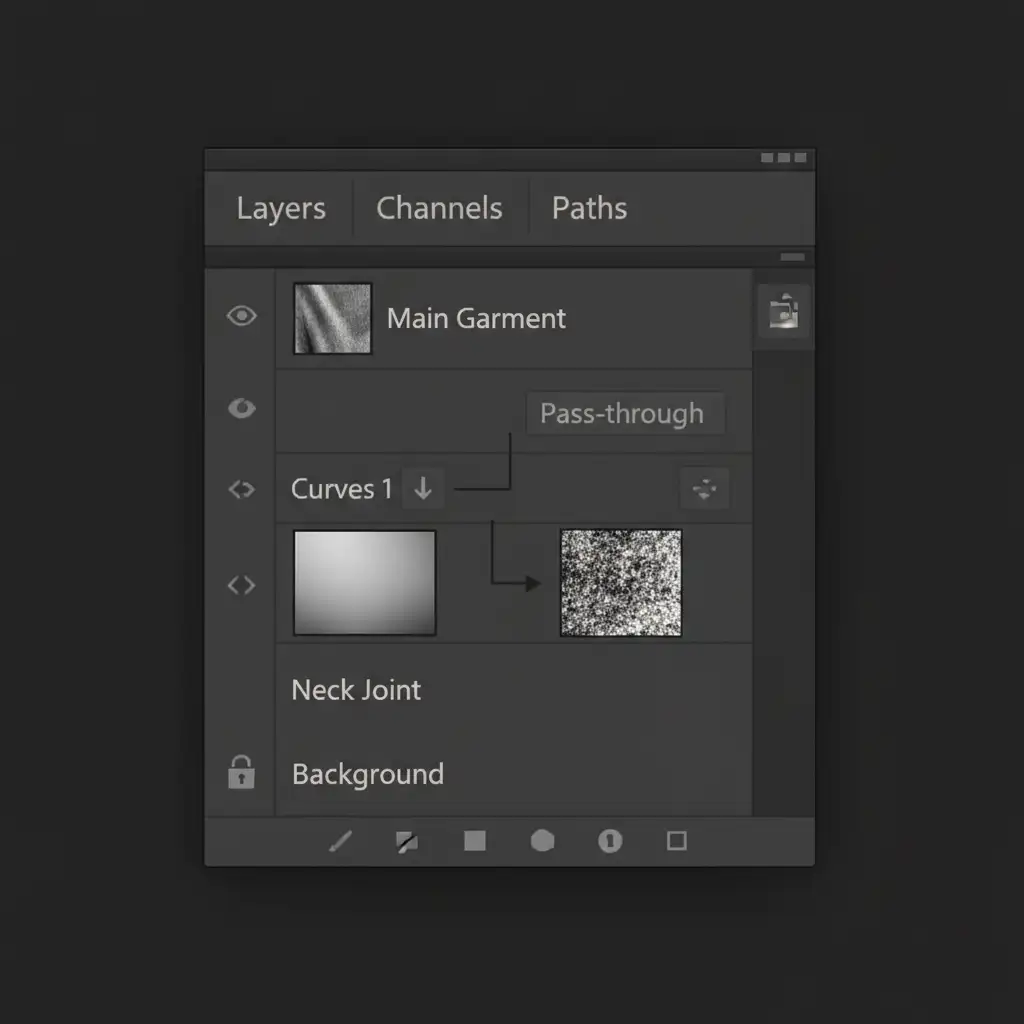Select the Neck Joint layer
1024x1024 pixels.
pyautogui.click(x=357, y=690)
